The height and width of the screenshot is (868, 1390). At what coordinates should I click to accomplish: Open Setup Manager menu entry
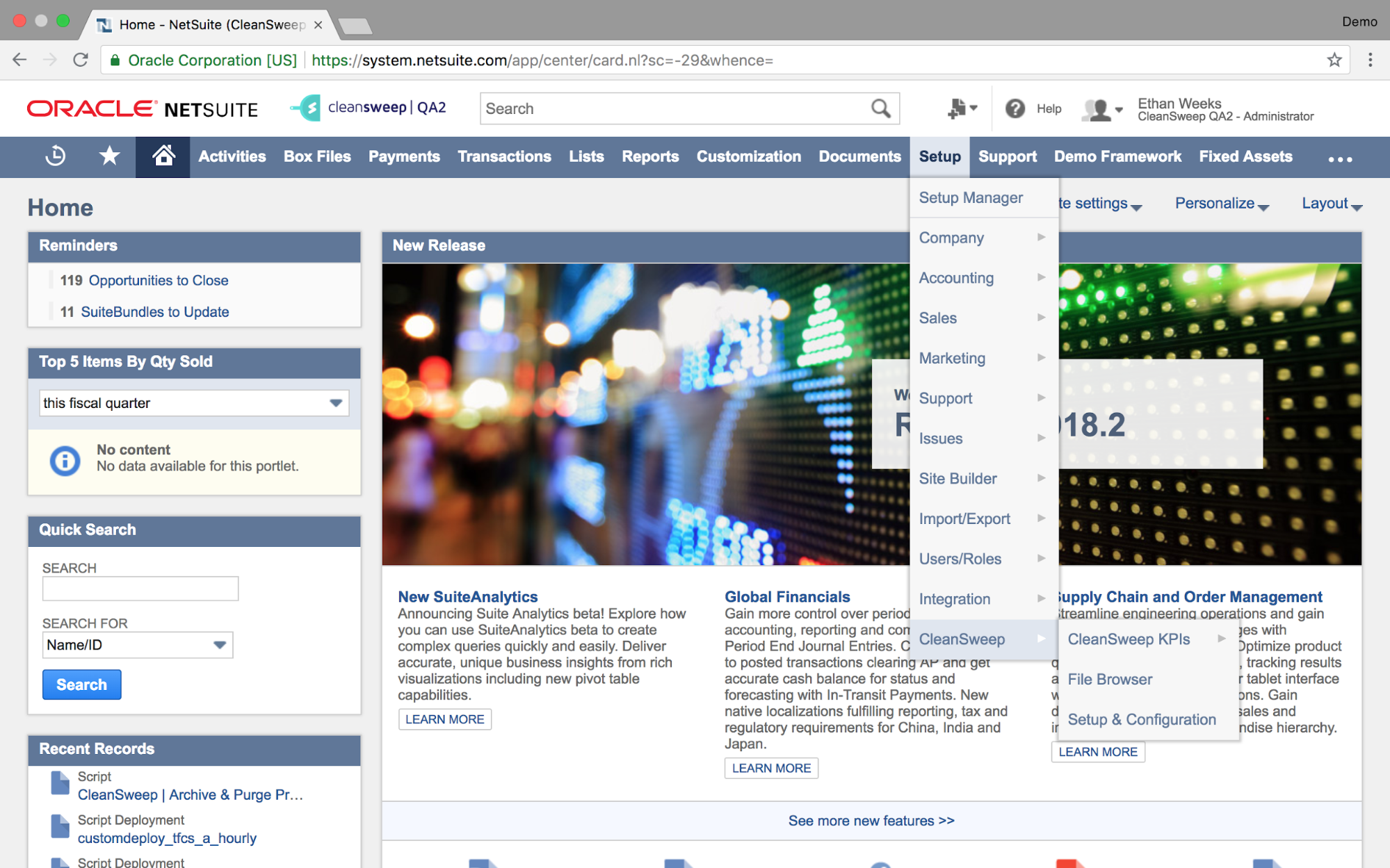point(970,198)
